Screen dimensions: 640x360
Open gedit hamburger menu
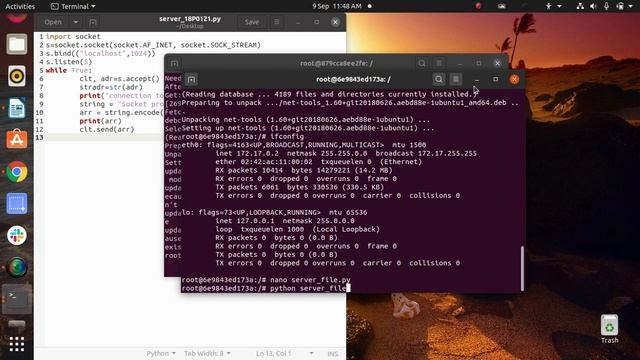click(276, 22)
